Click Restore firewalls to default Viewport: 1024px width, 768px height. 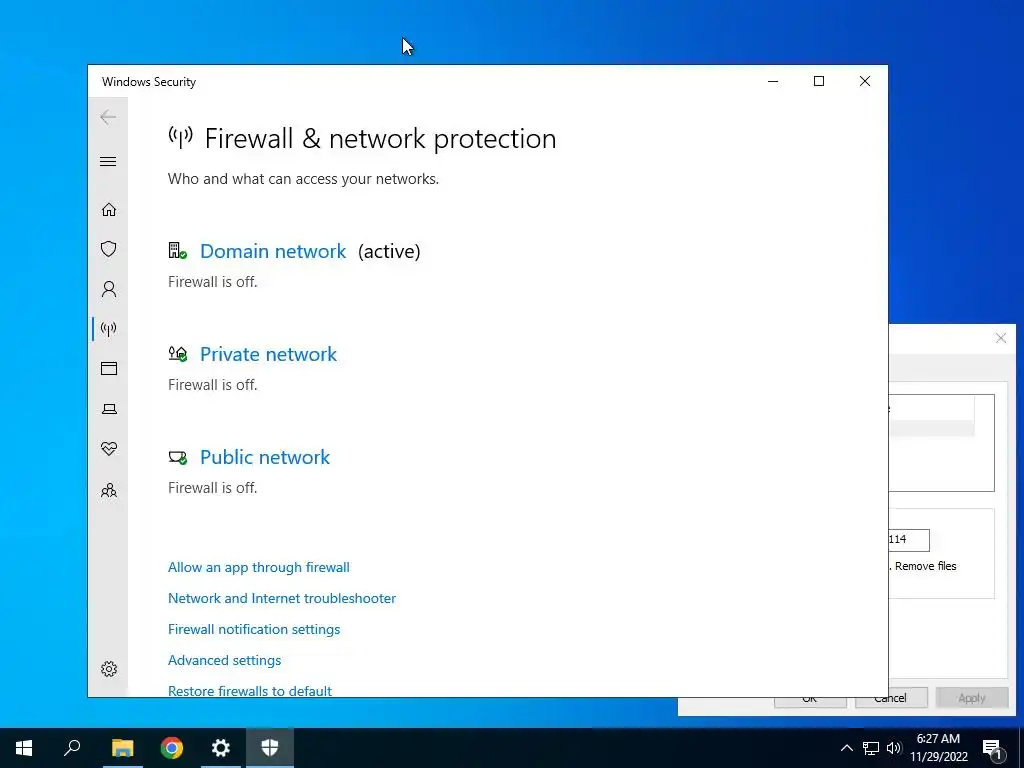pos(249,691)
